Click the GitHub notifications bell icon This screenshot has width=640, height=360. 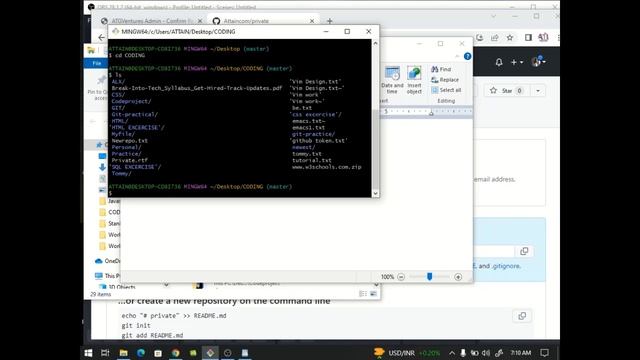click(x=499, y=62)
